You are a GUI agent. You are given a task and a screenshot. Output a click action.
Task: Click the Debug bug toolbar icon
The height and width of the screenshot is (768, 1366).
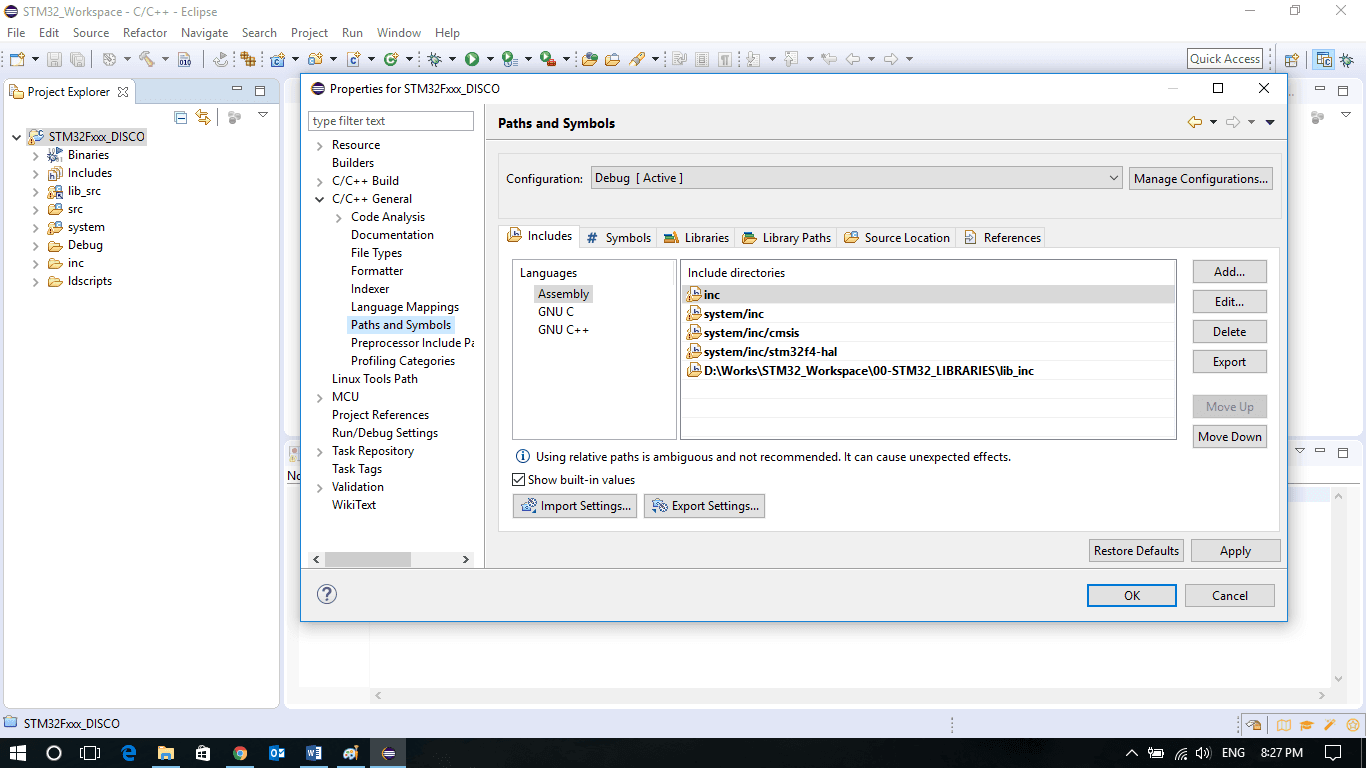(434, 59)
